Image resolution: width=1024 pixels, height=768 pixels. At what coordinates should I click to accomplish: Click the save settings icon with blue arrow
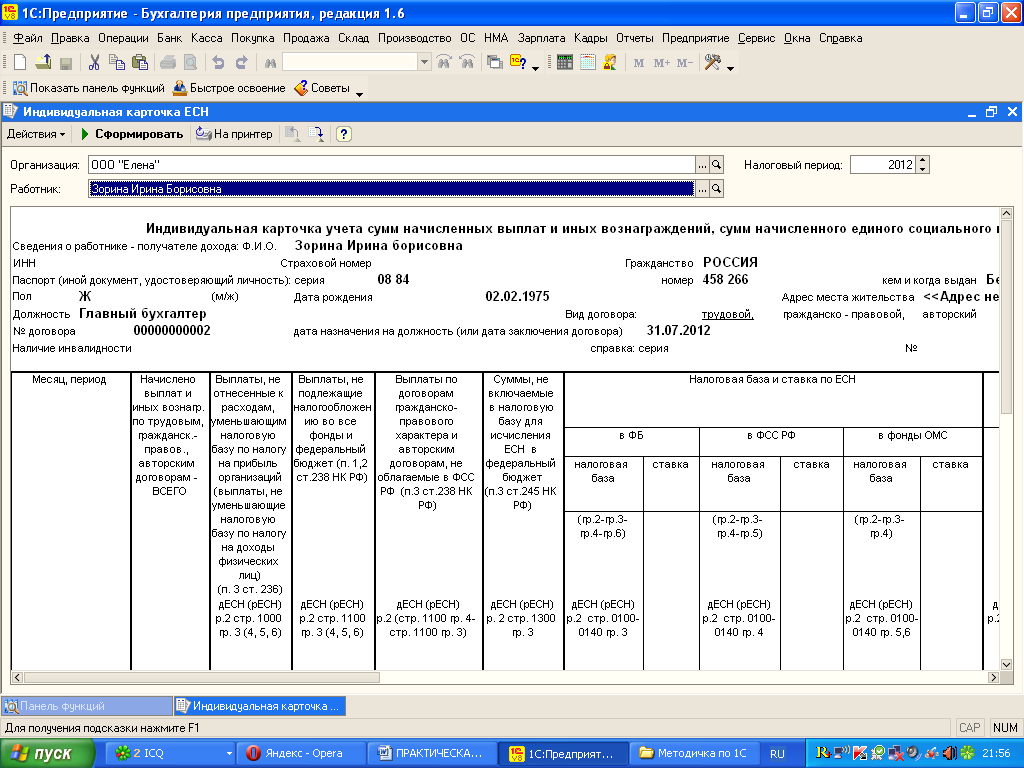pos(316,134)
